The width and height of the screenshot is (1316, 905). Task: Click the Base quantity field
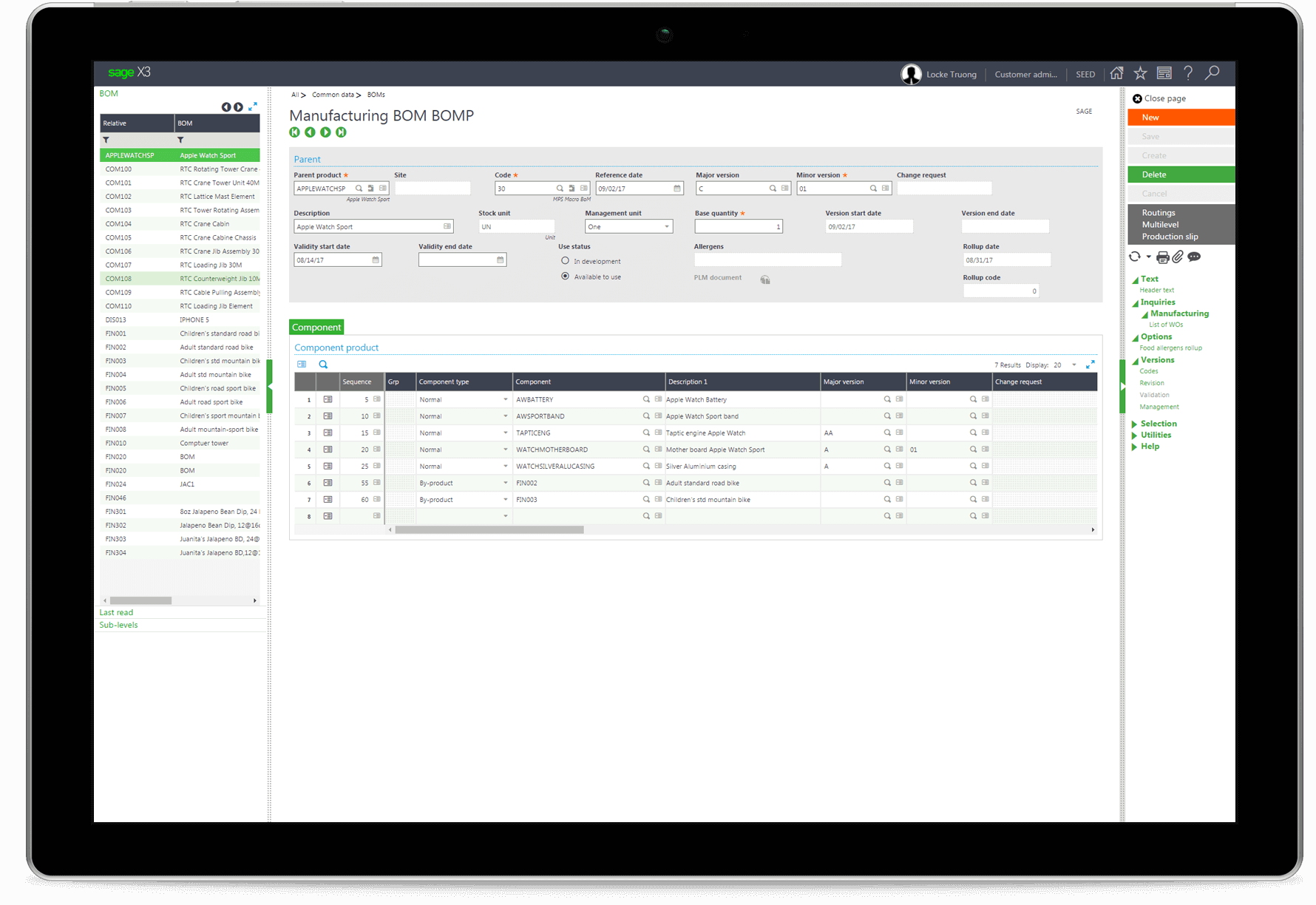739,227
